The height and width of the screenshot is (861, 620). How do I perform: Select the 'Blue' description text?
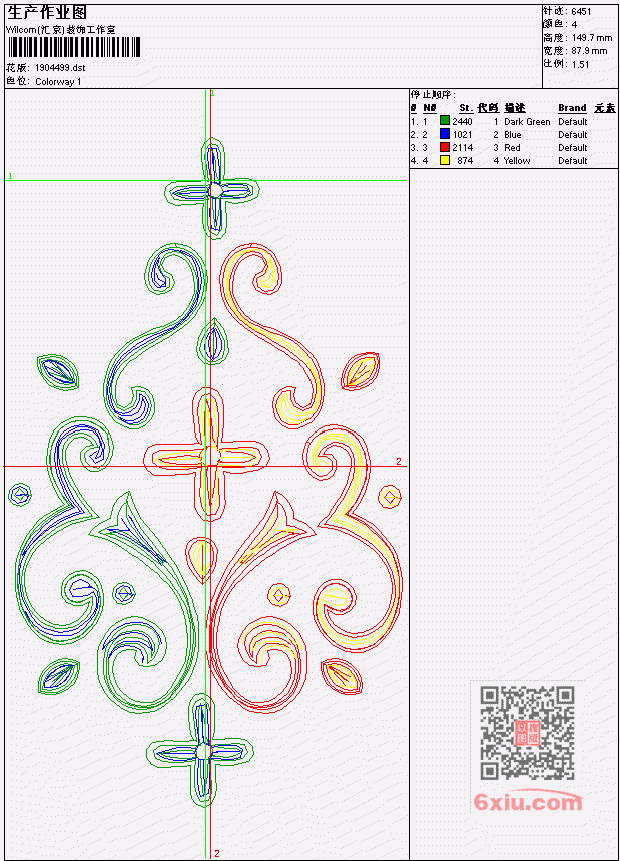(512, 135)
